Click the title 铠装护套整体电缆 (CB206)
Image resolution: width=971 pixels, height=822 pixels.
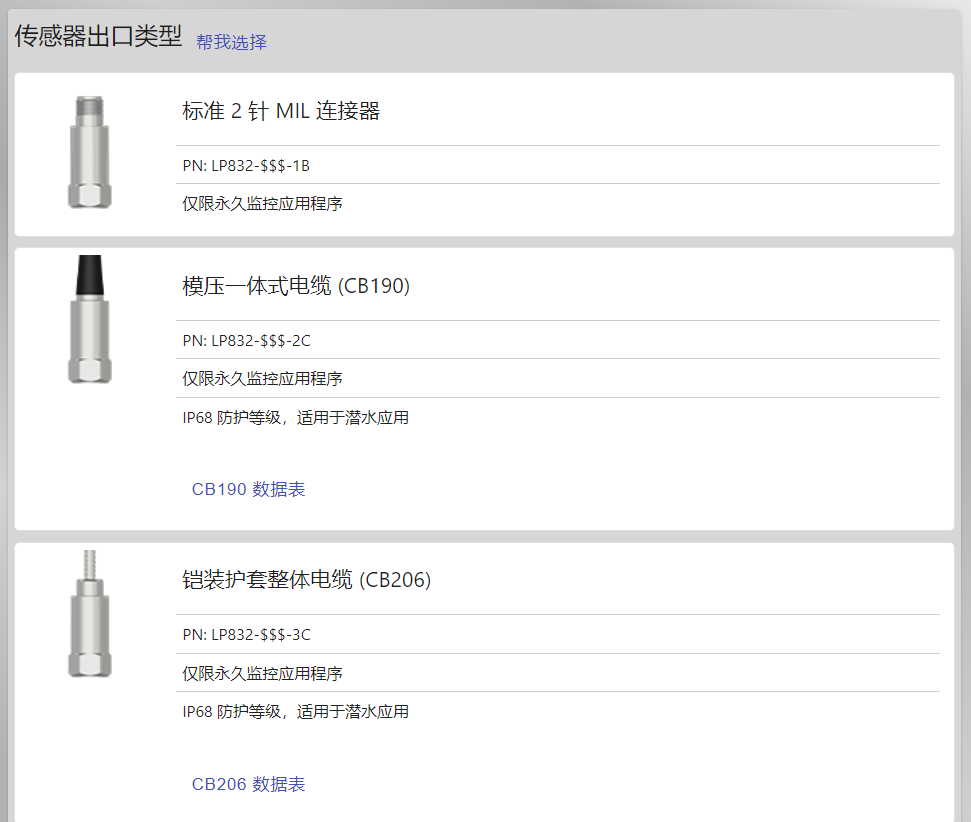[307, 580]
